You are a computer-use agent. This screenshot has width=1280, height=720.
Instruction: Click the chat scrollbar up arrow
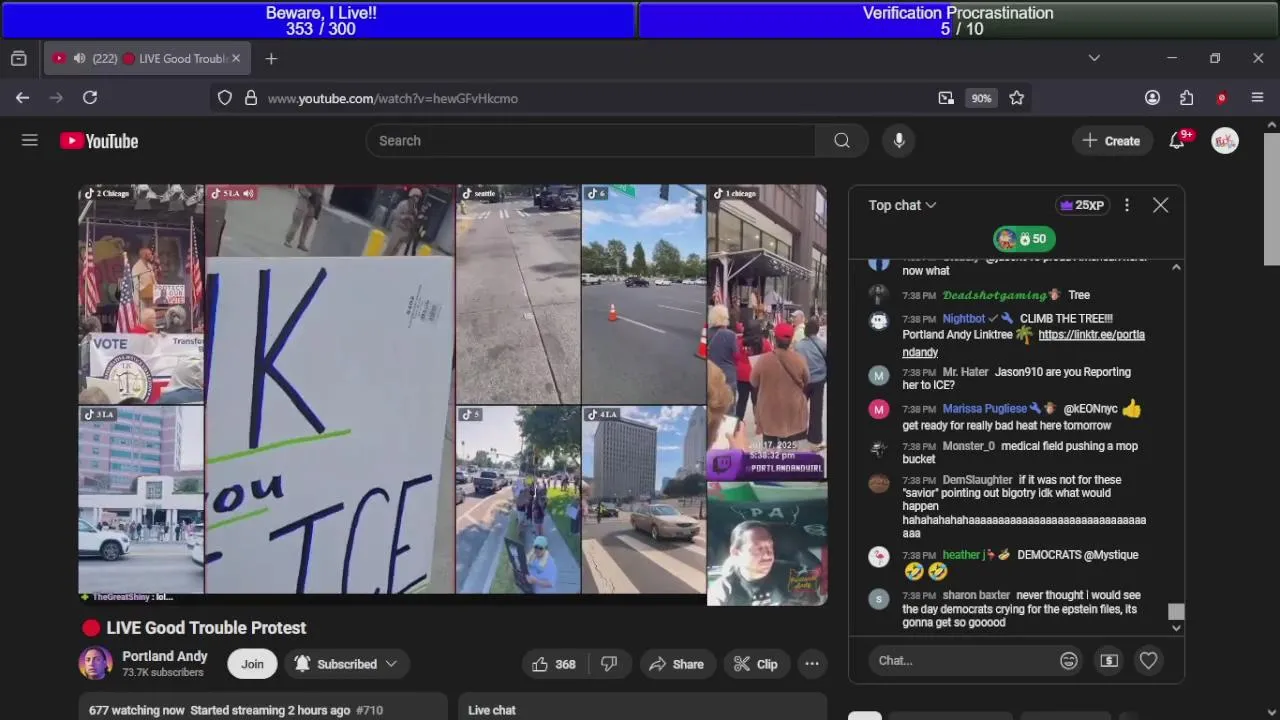pos(1176,267)
